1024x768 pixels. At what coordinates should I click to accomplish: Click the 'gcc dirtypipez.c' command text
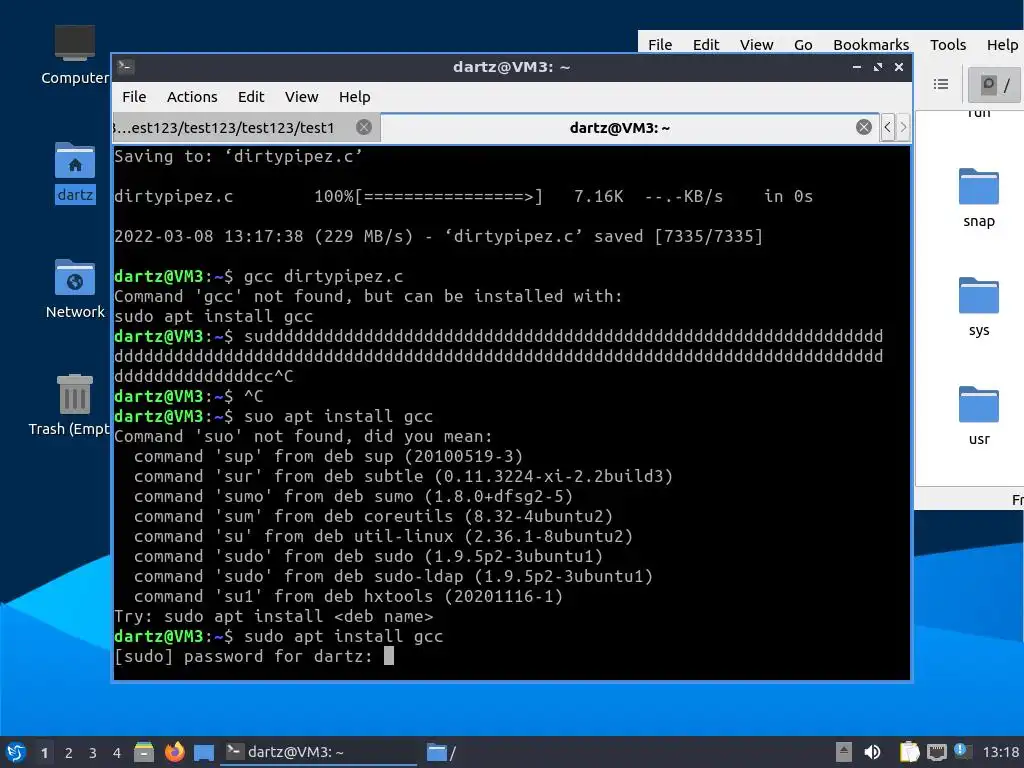click(323, 276)
